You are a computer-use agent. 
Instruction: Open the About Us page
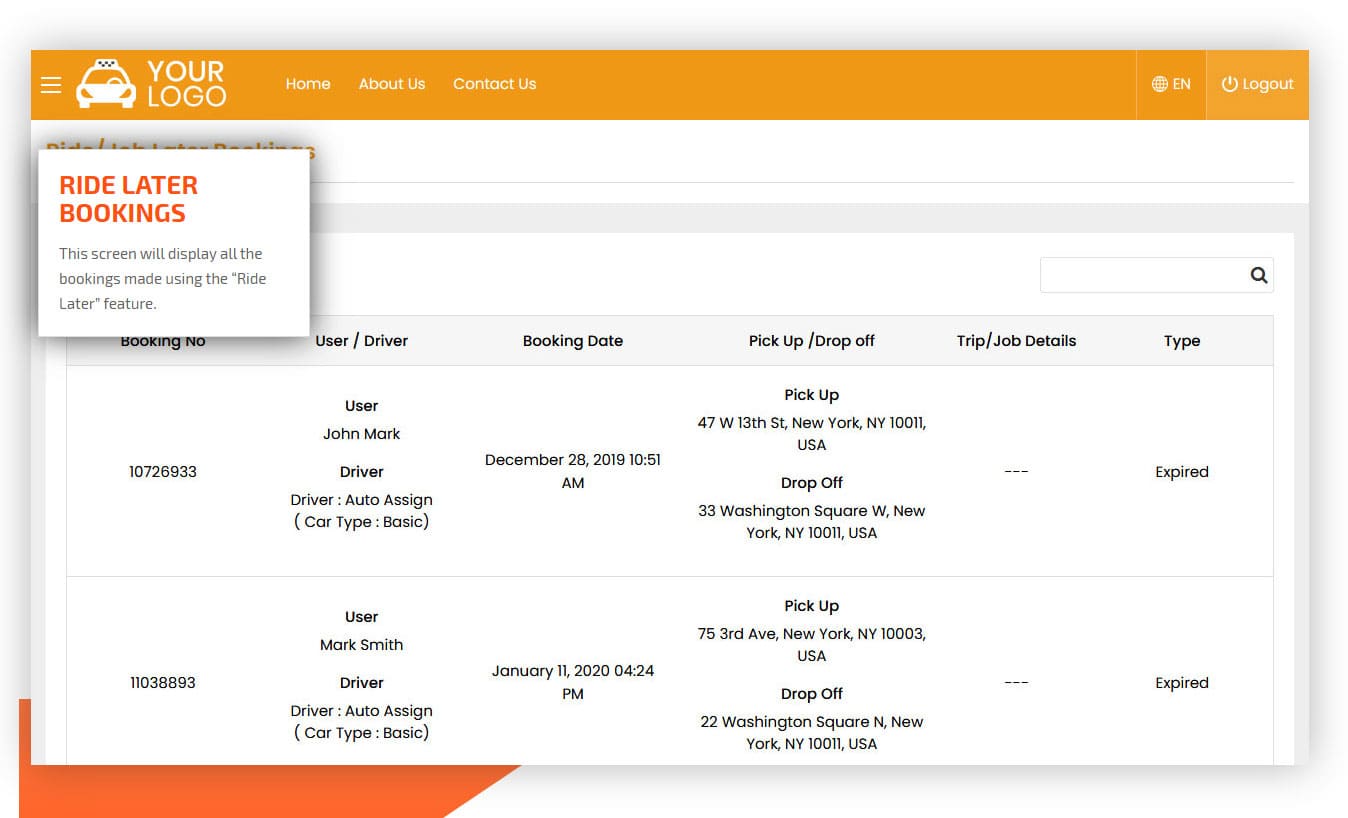pyautogui.click(x=392, y=84)
